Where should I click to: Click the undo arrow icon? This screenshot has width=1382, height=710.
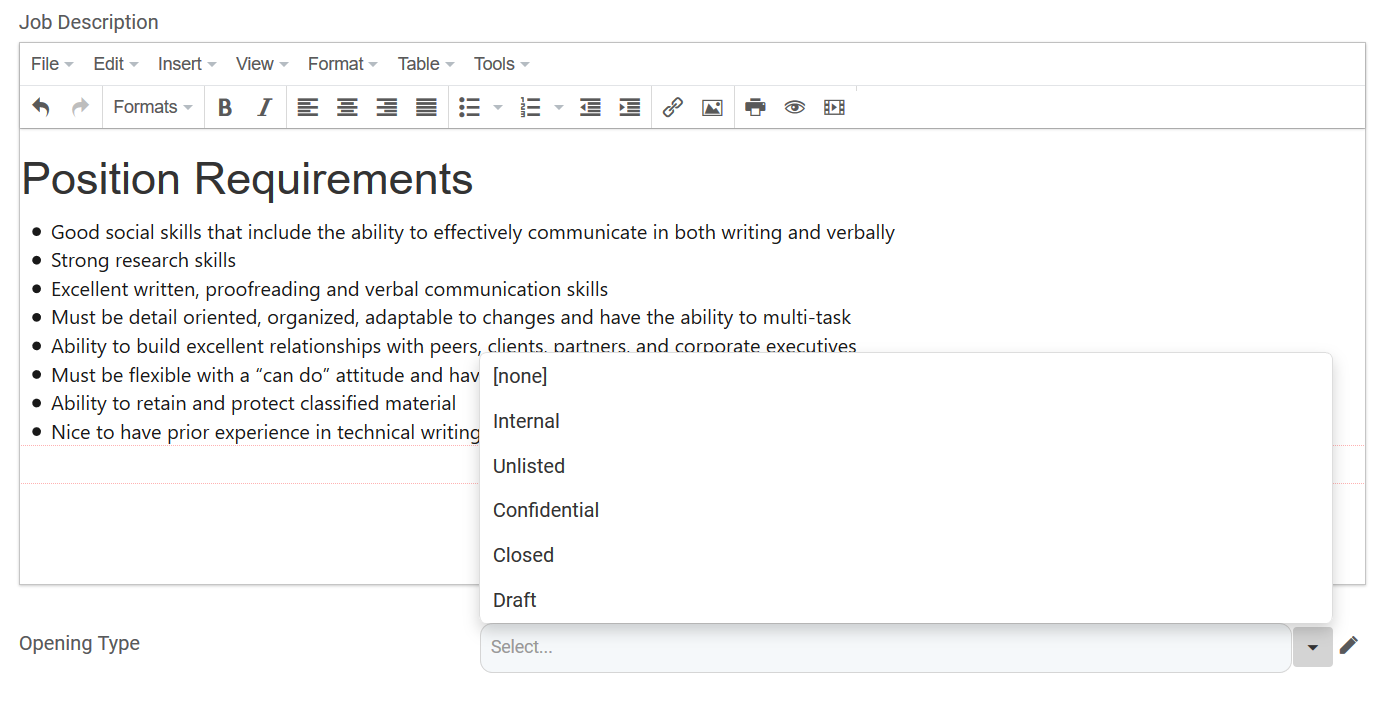point(41,107)
